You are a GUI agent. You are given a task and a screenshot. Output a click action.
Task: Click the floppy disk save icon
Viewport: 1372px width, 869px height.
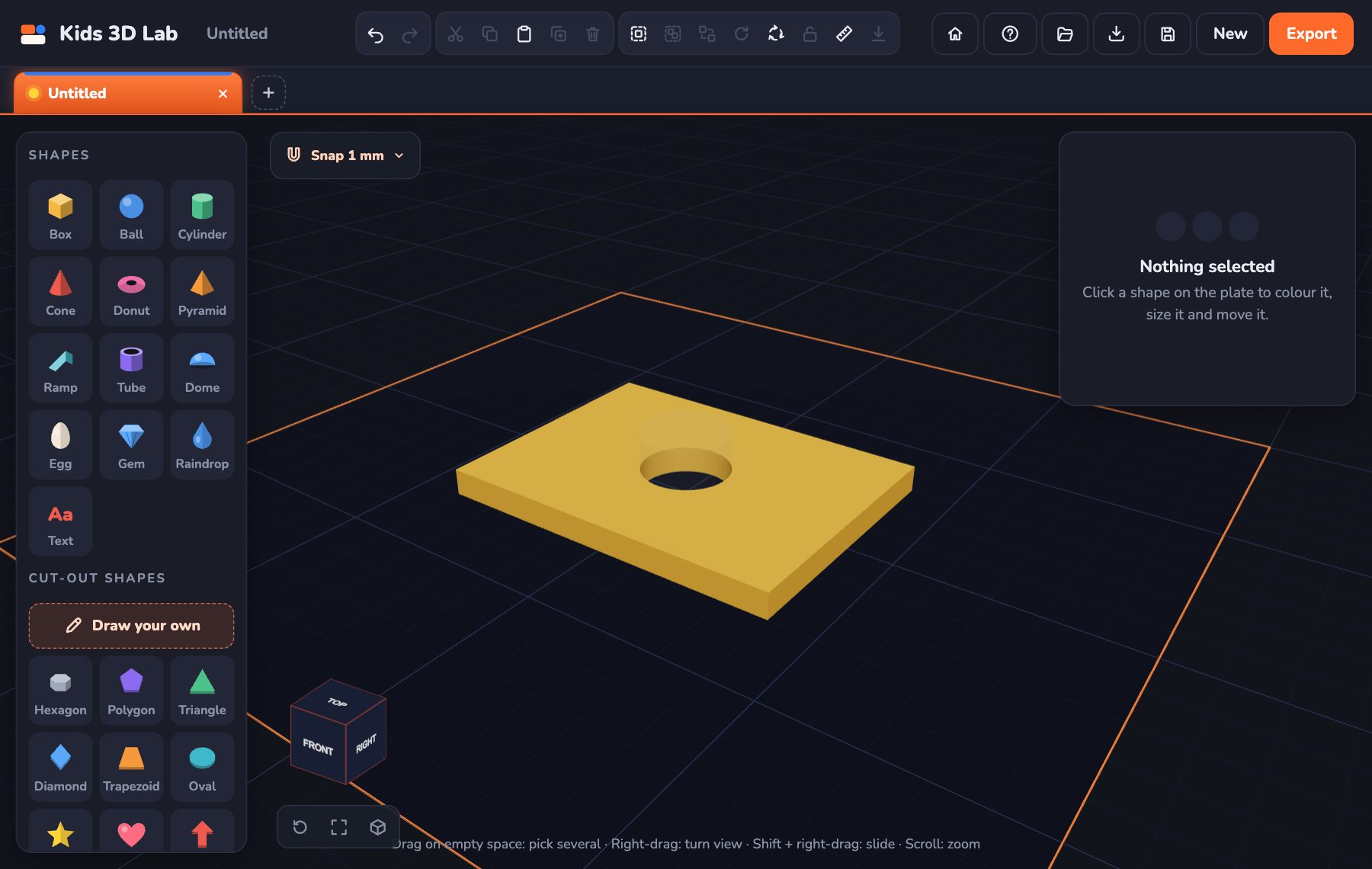tap(1168, 34)
